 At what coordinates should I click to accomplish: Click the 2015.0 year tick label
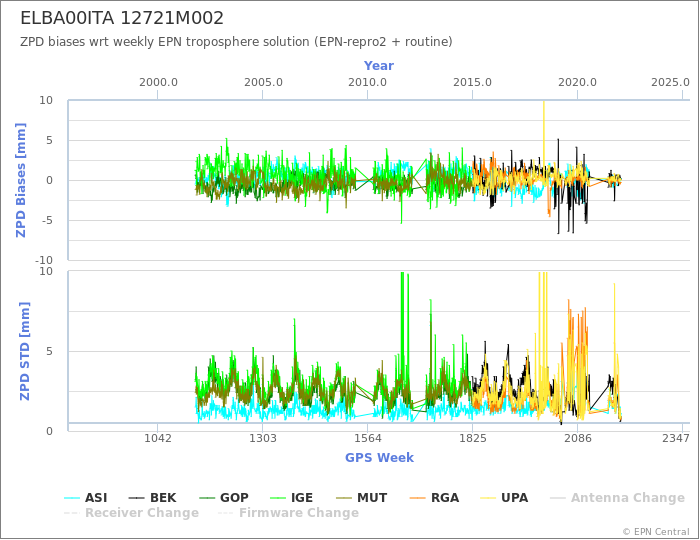(472, 83)
